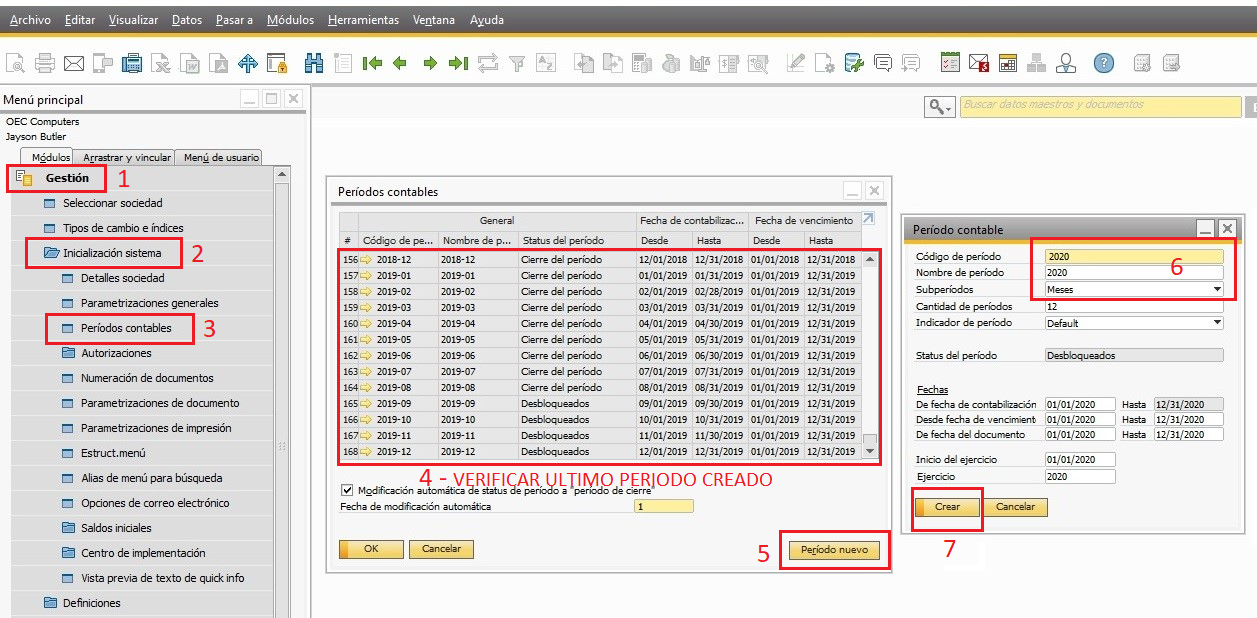Image resolution: width=1257 pixels, height=618 pixels.
Task: Click the Código de período input field
Action: pos(1133,257)
